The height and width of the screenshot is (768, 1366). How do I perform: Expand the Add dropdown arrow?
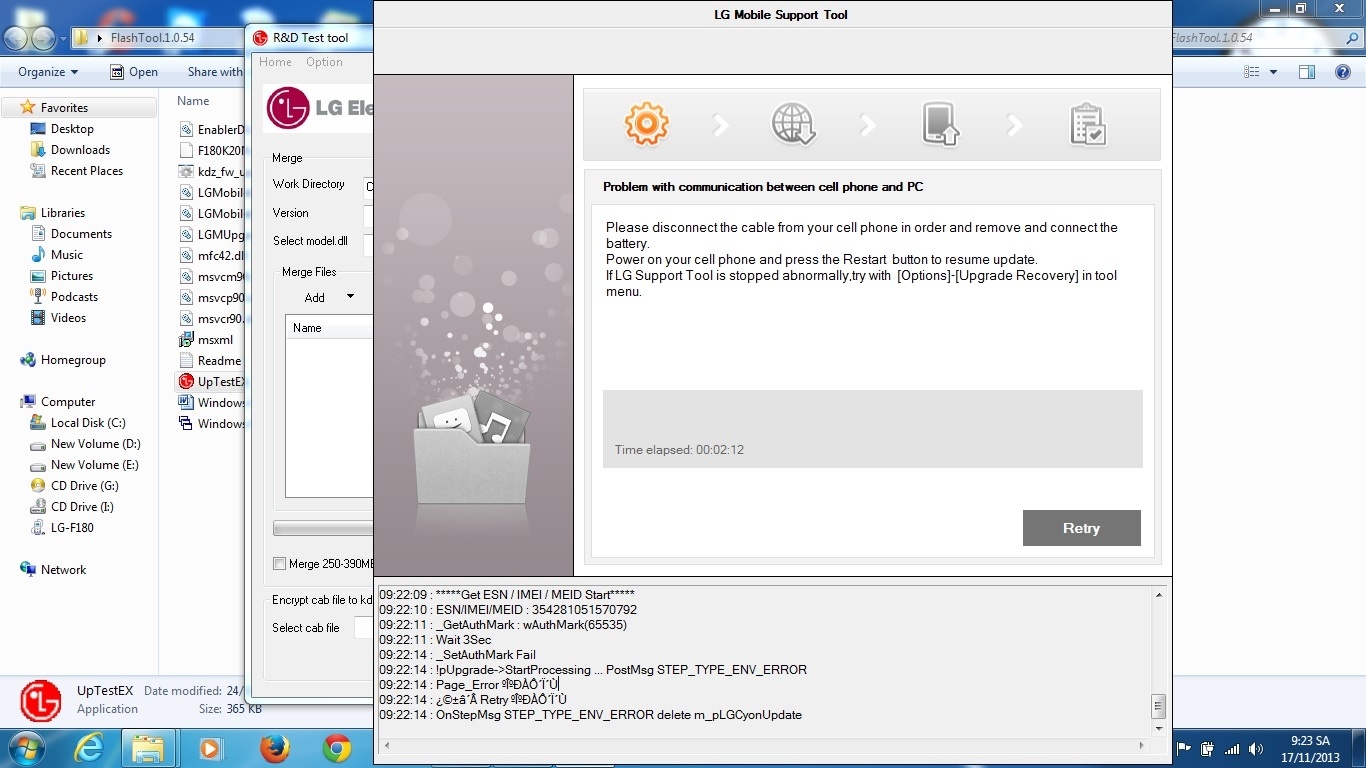point(350,297)
